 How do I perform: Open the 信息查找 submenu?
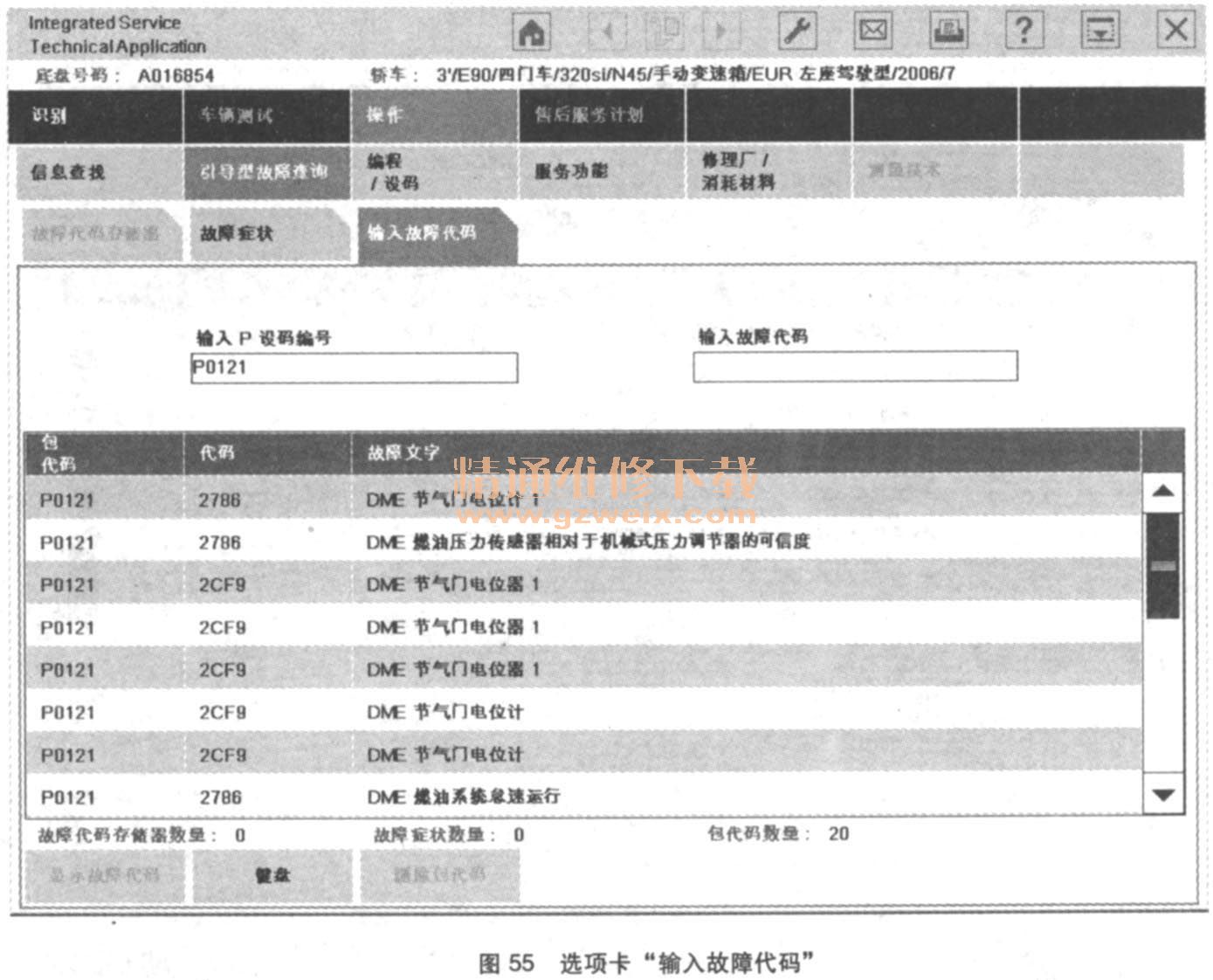tap(100, 171)
